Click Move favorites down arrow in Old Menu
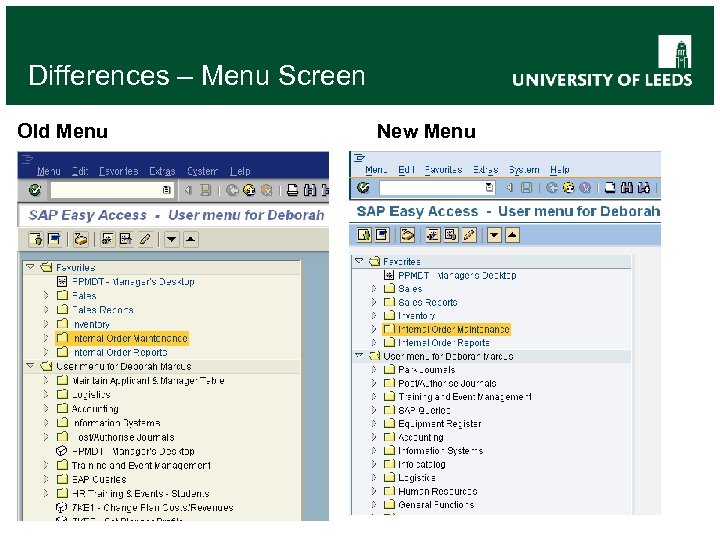The image size is (720, 540). [172, 239]
